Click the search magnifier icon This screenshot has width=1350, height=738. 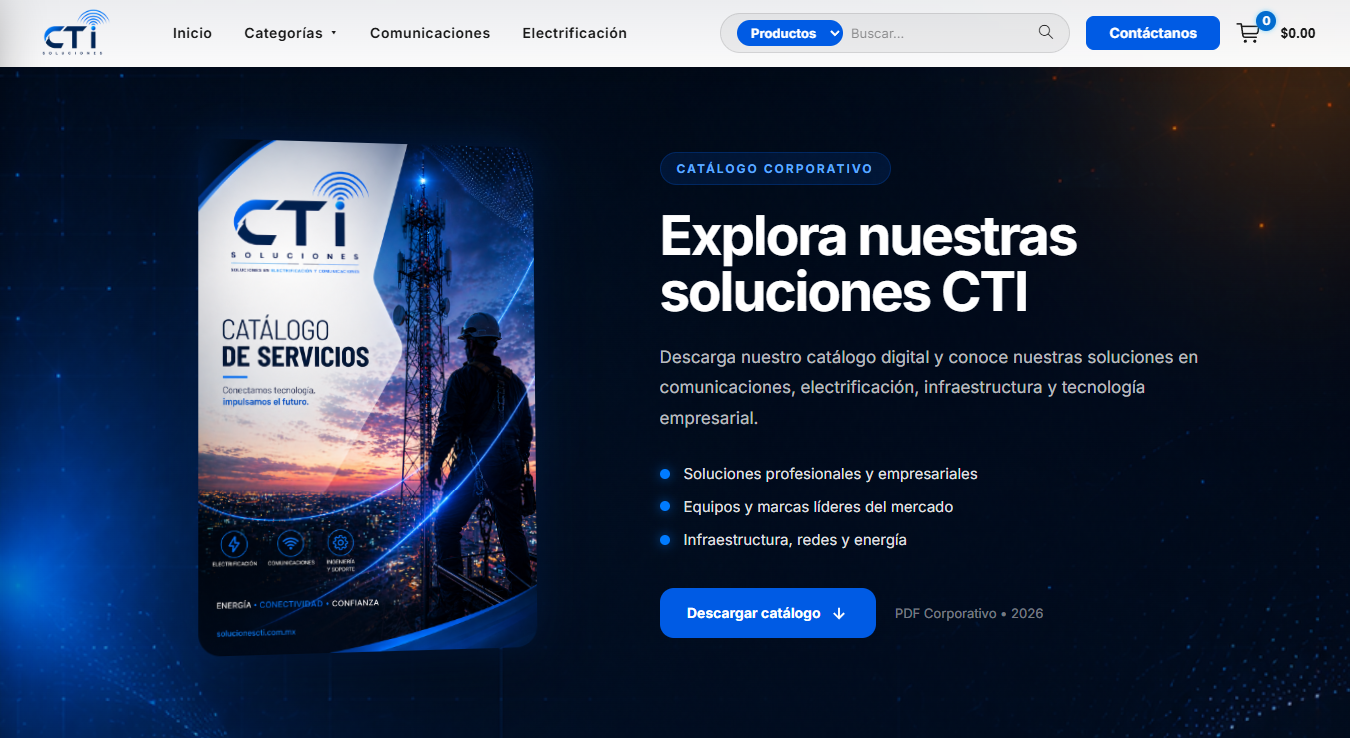[x=1046, y=32]
